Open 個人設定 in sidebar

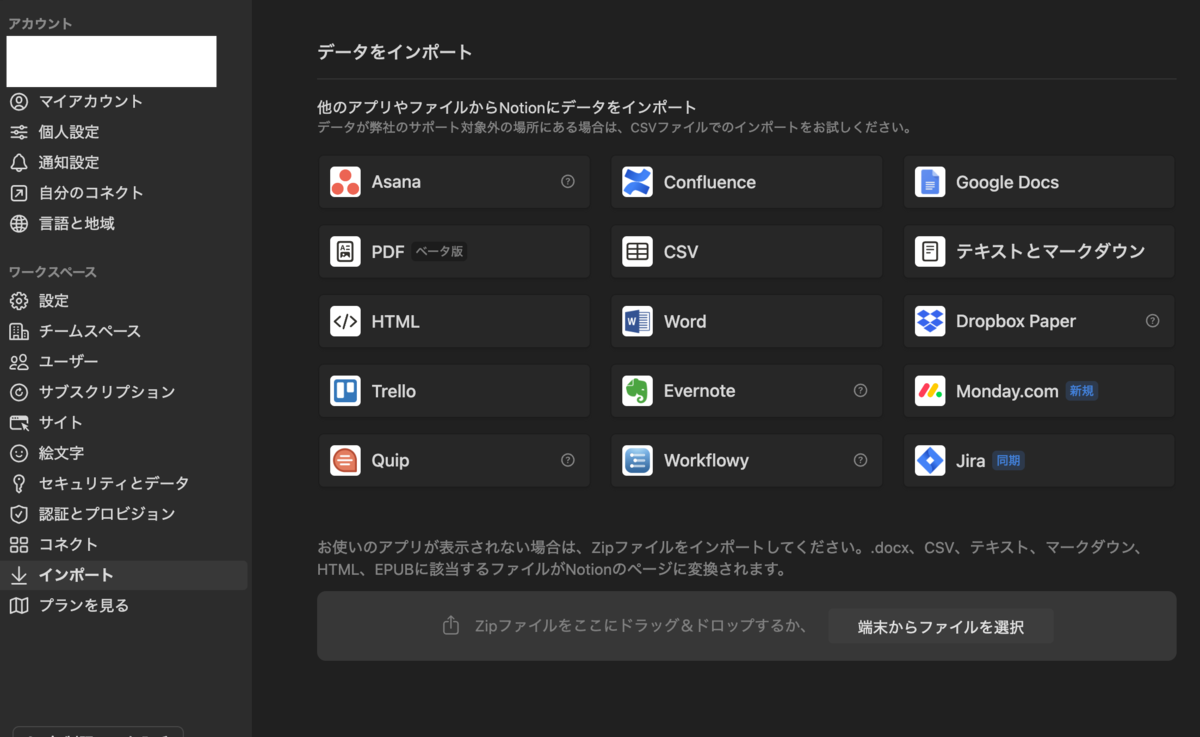[x=124, y=132]
